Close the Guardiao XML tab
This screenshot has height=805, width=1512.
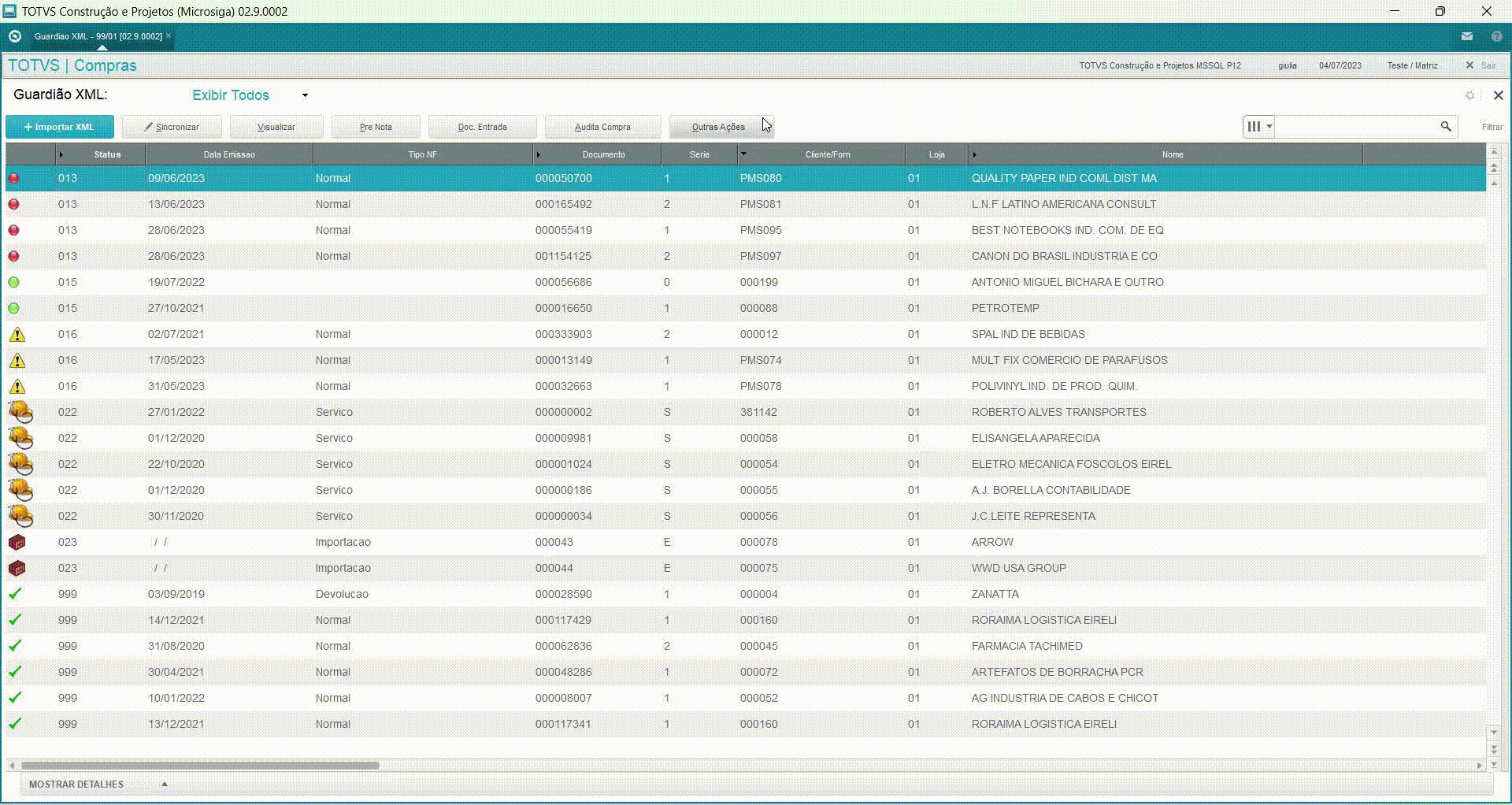(x=169, y=35)
